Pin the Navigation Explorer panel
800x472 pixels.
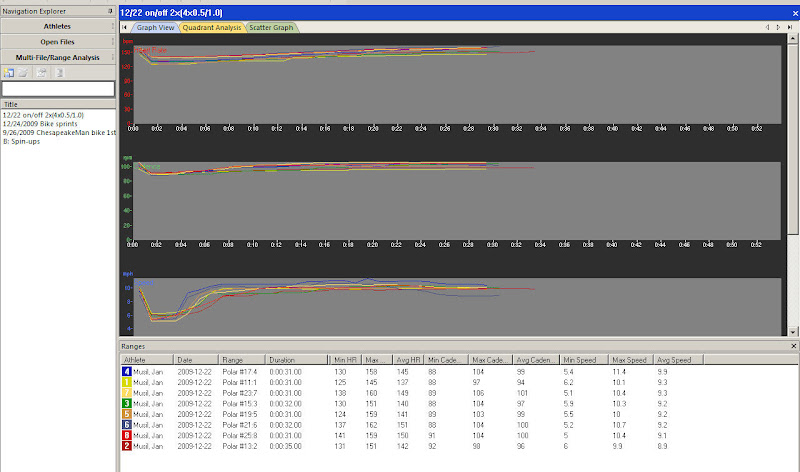pos(109,9)
